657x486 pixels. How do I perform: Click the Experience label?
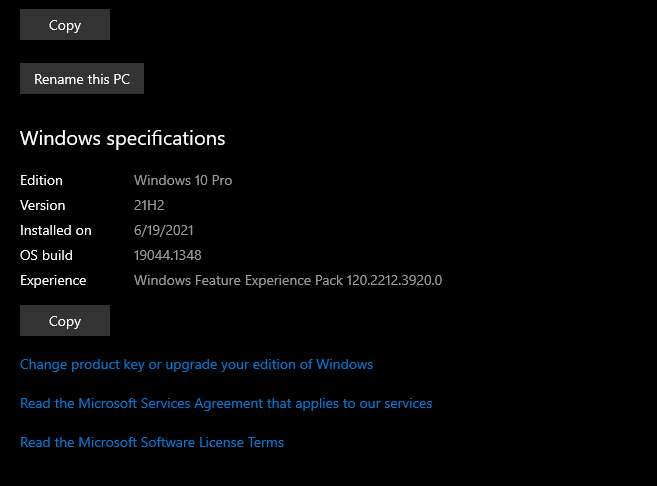[x=53, y=281]
